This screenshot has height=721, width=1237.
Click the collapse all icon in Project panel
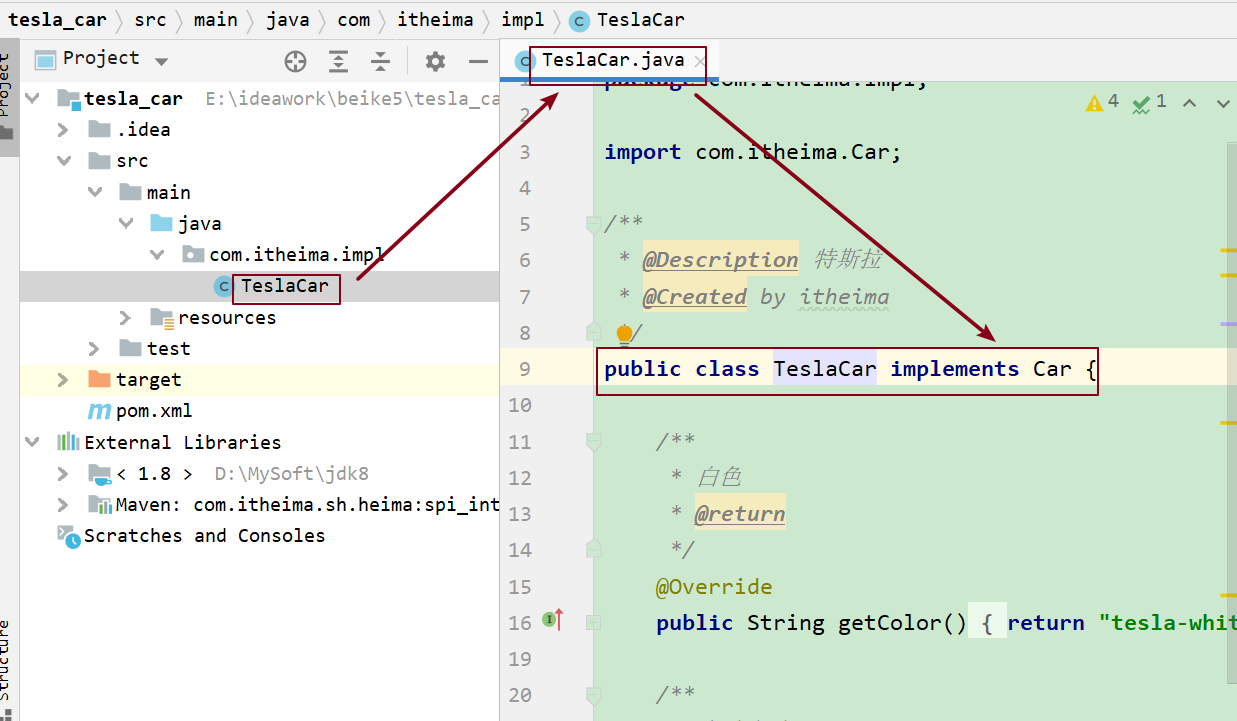pos(380,62)
